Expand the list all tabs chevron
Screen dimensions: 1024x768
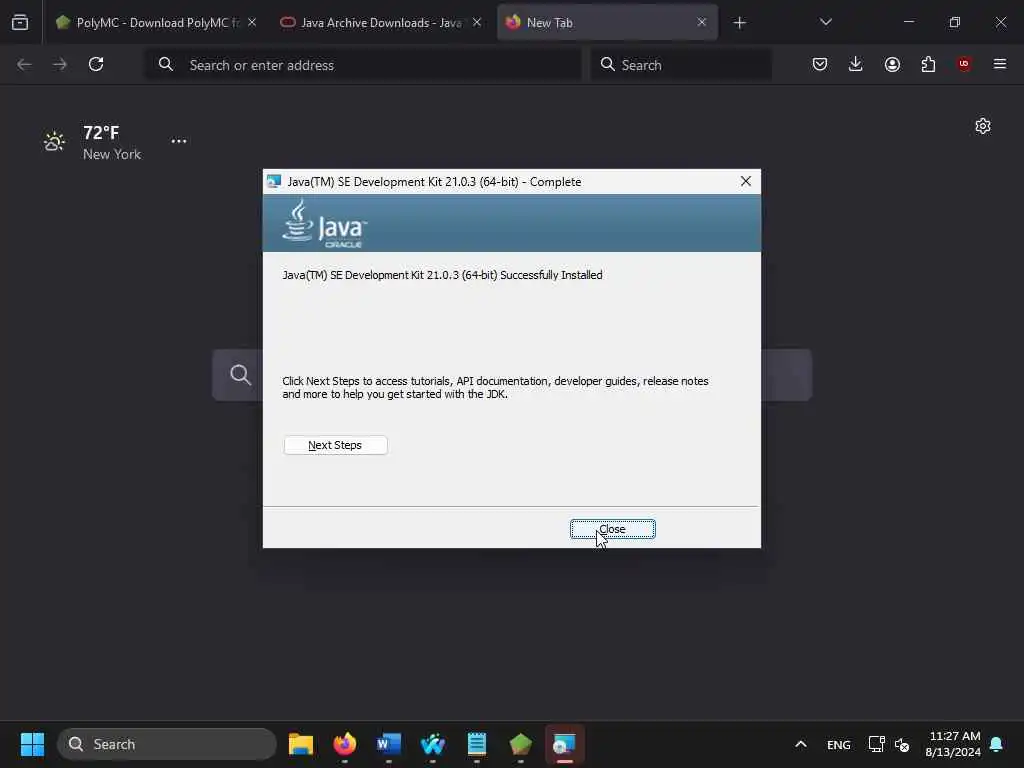[825, 22]
